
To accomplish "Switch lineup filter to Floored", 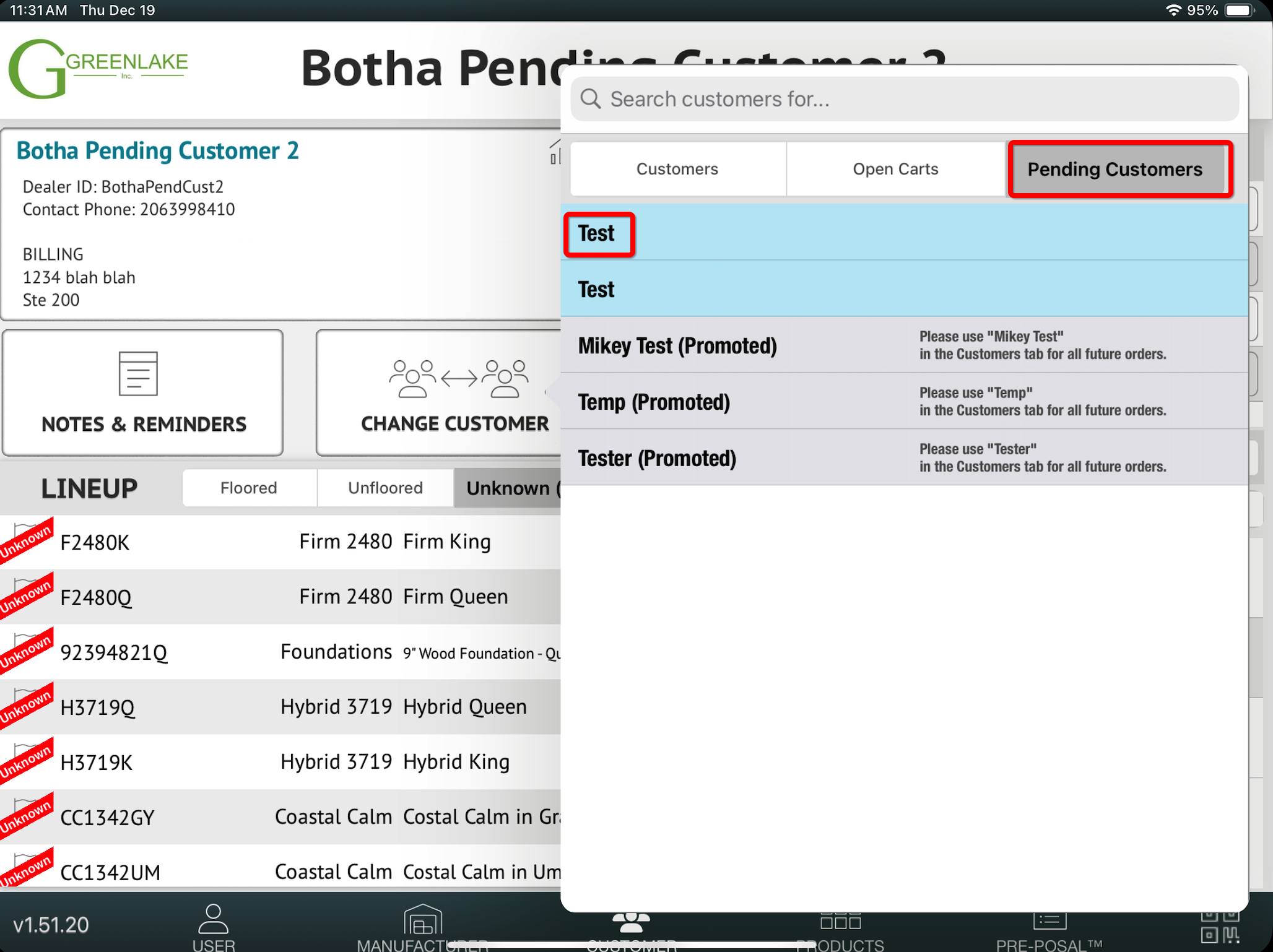I will click(x=249, y=488).
